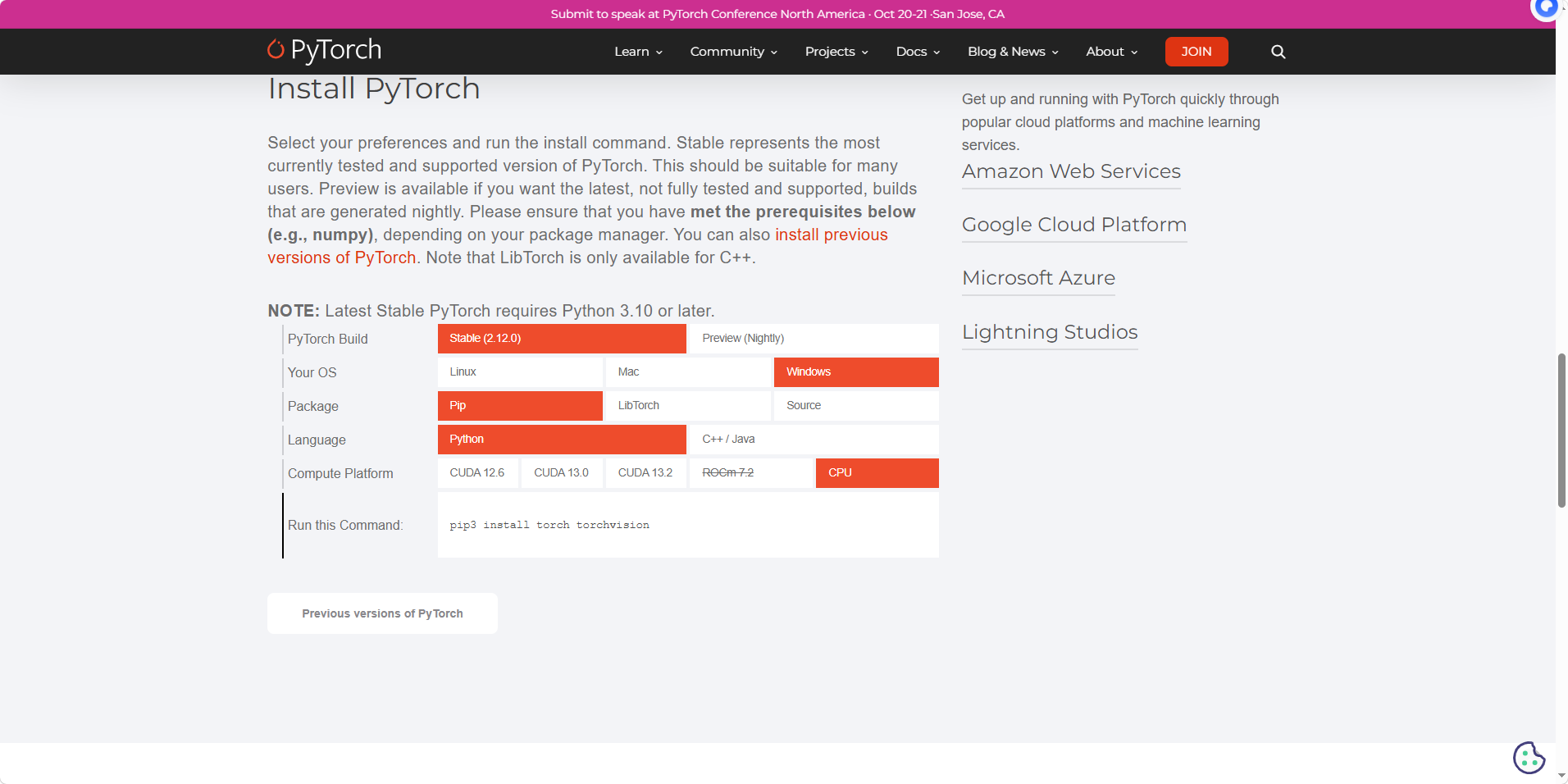Click the Language row label
The width and height of the screenshot is (1568, 784).
[x=317, y=440]
